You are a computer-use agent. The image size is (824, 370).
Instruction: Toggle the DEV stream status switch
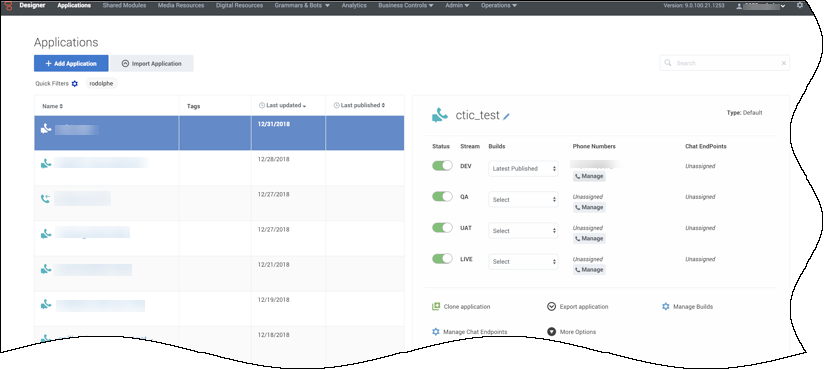(x=442, y=166)
